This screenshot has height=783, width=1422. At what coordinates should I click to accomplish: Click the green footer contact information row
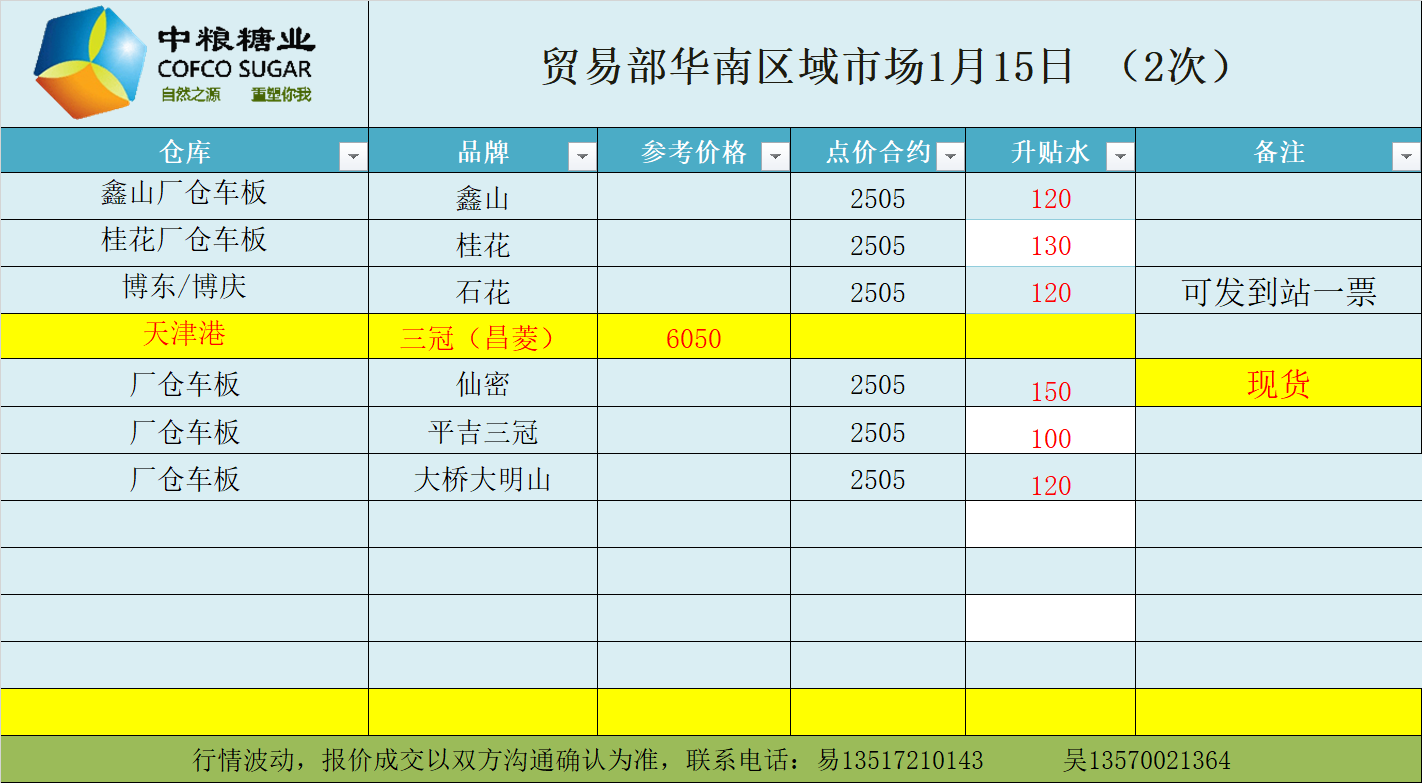pos(710,760)
